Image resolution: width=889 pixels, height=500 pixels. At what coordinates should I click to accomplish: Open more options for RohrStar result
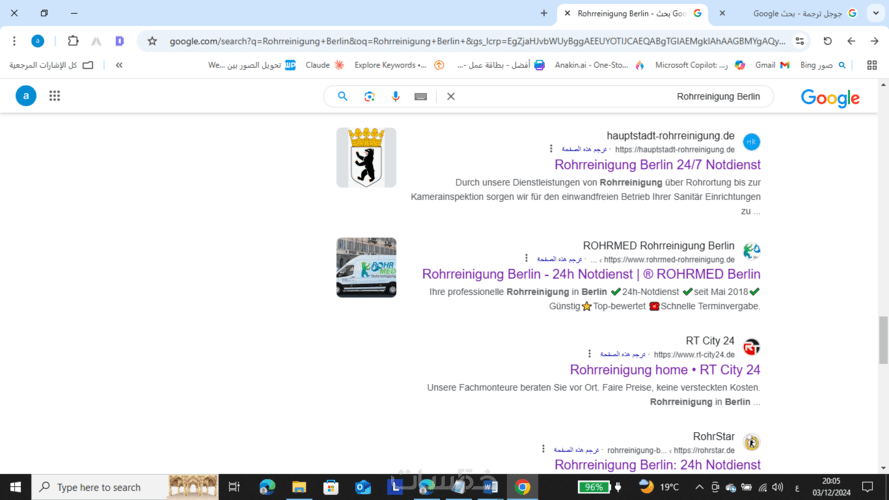[x=543, y=449]
